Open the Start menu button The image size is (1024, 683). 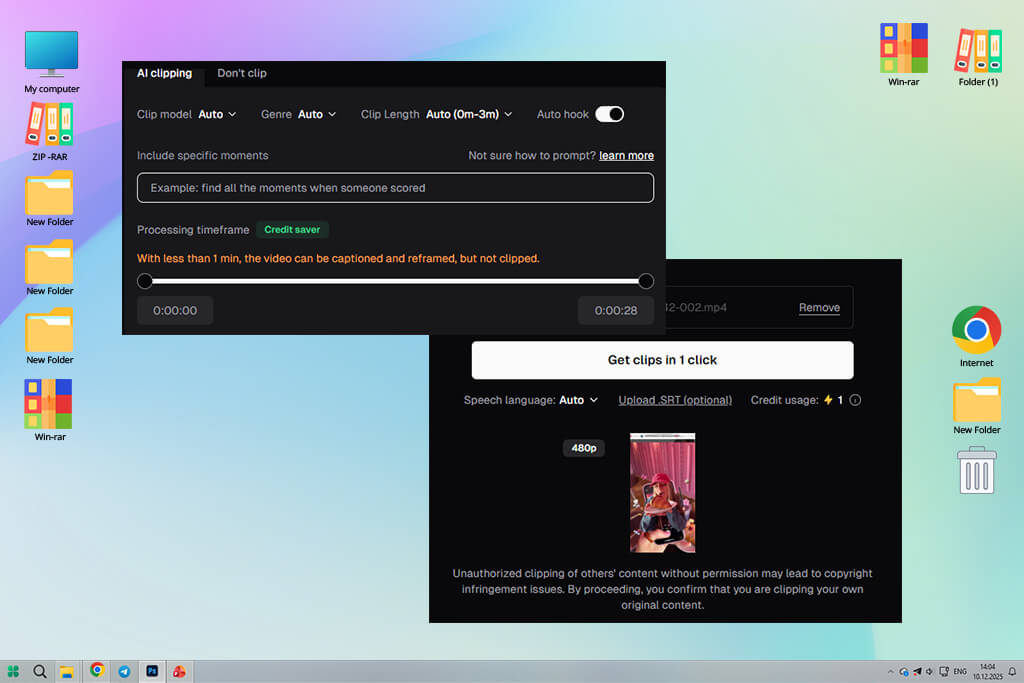13,671
